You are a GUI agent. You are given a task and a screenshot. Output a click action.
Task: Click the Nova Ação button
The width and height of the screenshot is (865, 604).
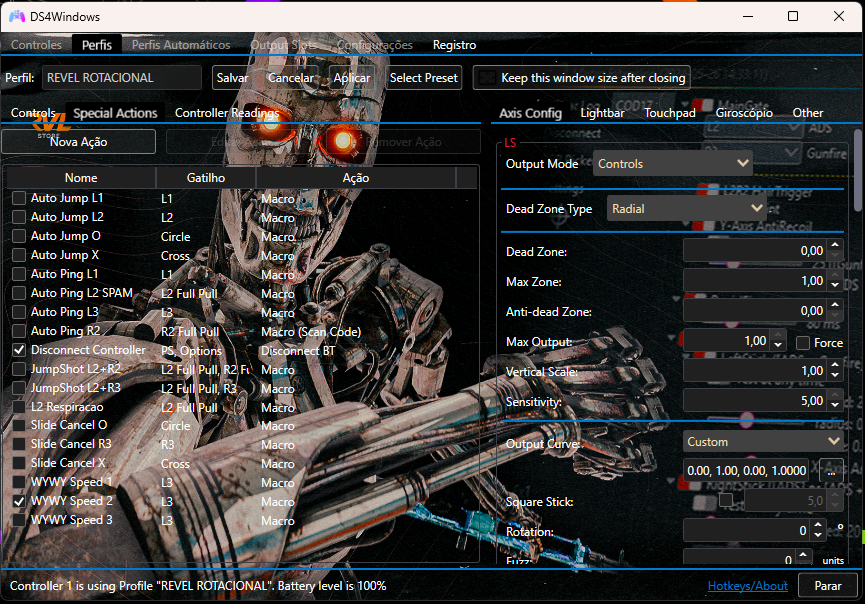pyautogui.click(x=79, y=142)
